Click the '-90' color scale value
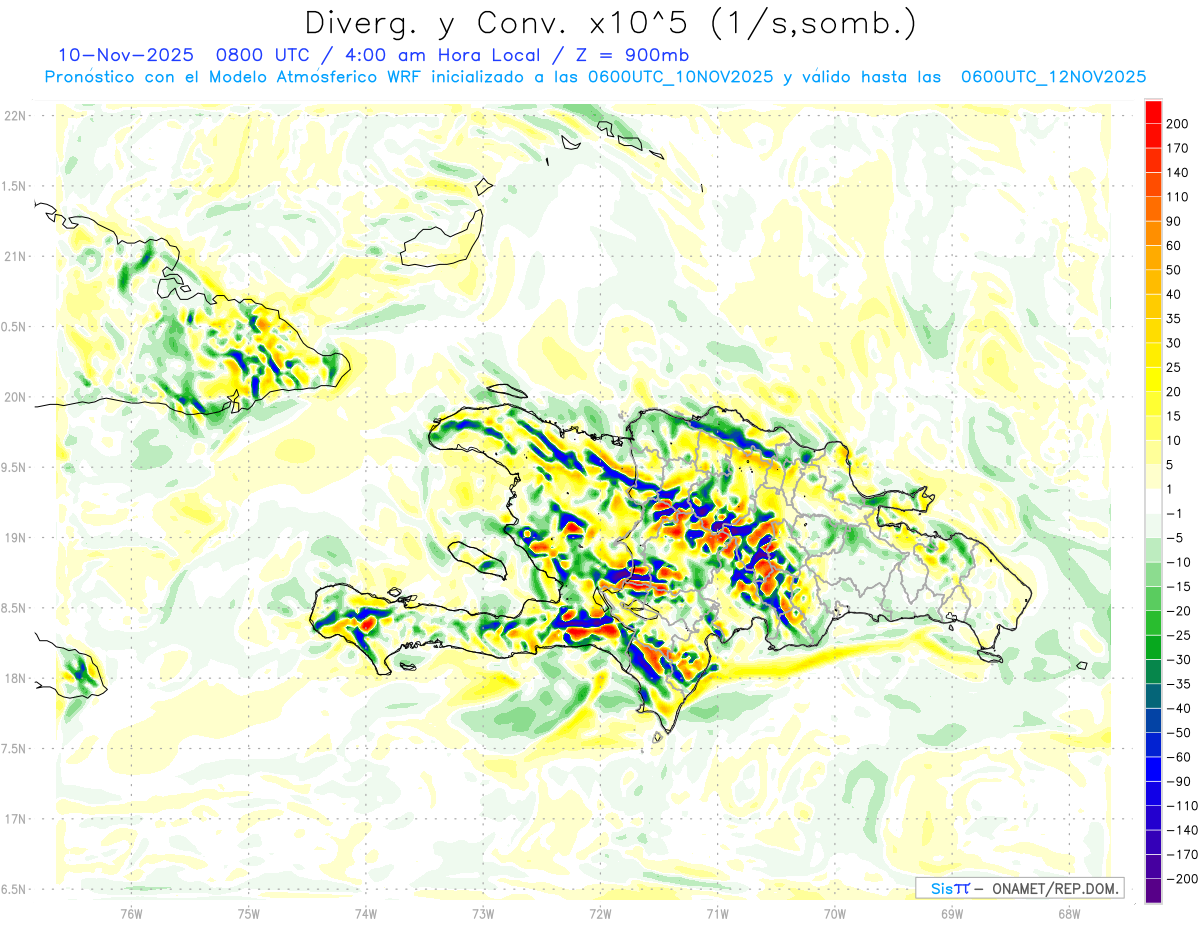Viewport: 1200px width, 927px height. pos(1180,782)
